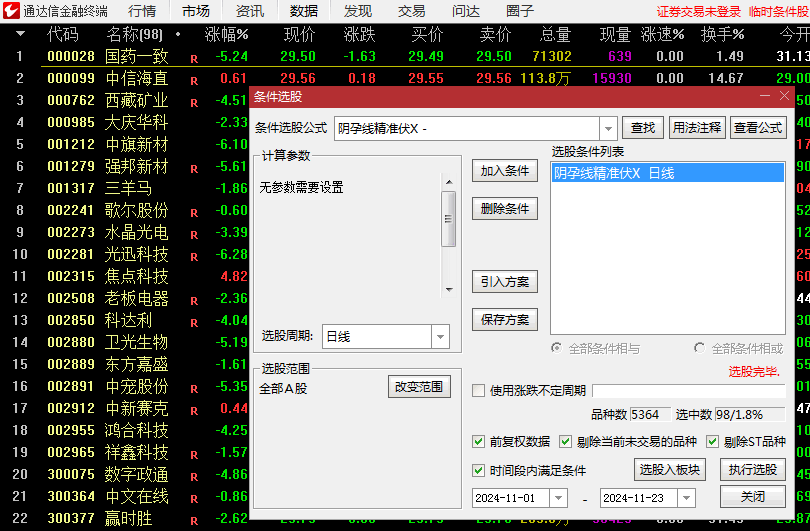
Task: Toggle 剔除当前未交易的品种 checkbox
Action: [x=566, y=442]
